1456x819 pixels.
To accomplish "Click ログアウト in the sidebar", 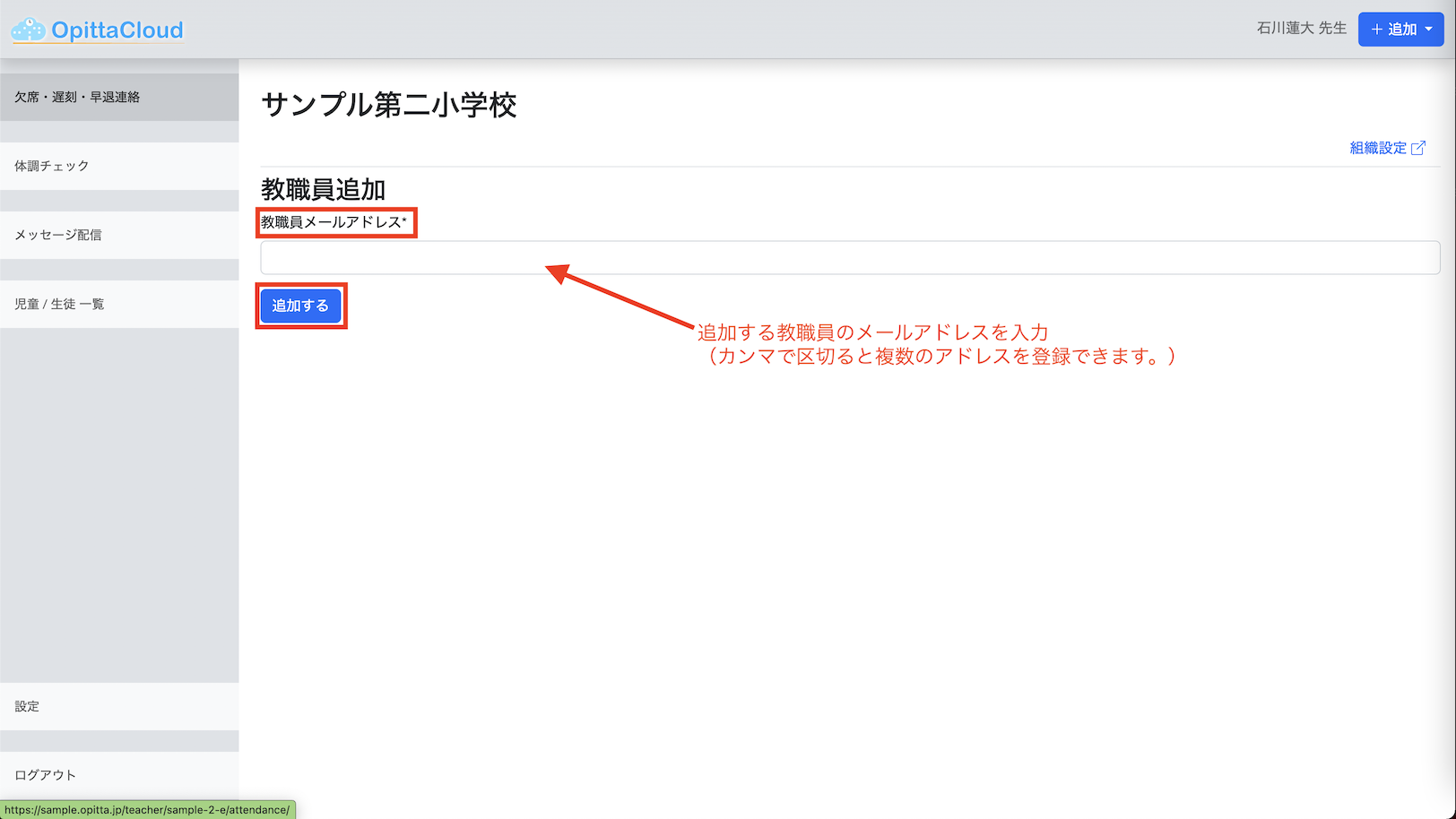I will [x=119, y=775].
